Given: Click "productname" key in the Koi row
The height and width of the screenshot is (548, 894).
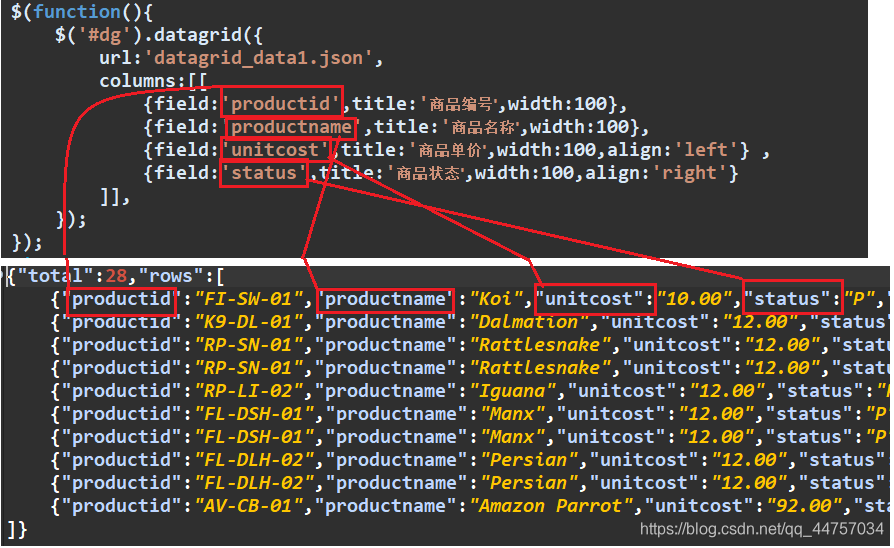Looking at the screenshot, I should click(x=385, y=299).
